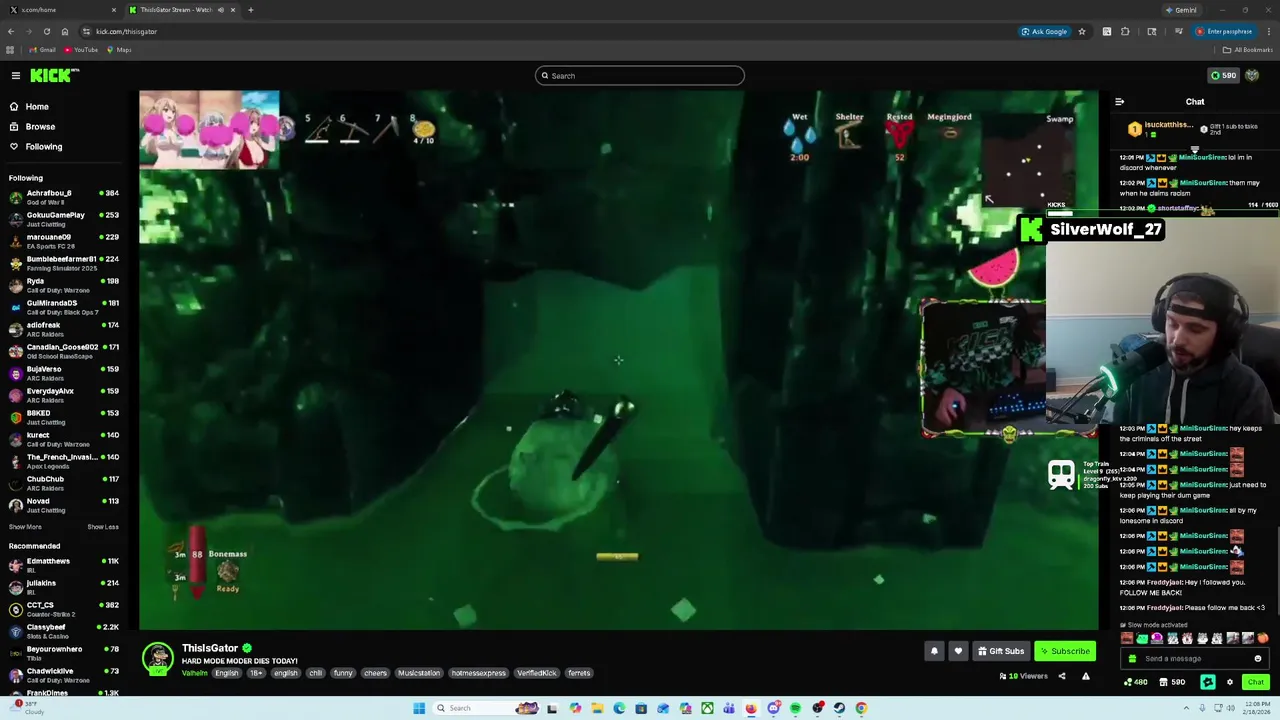
Task: Open Windows Start button
Action: [419, 708]
